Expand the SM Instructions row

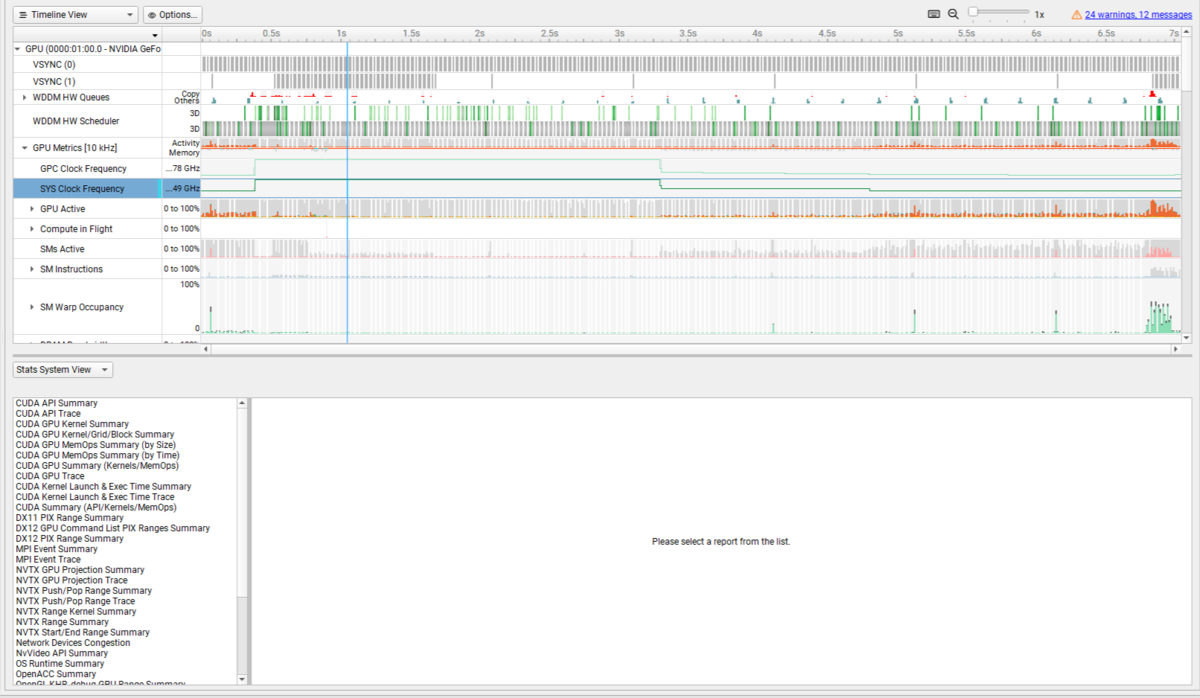pos(32,269)
